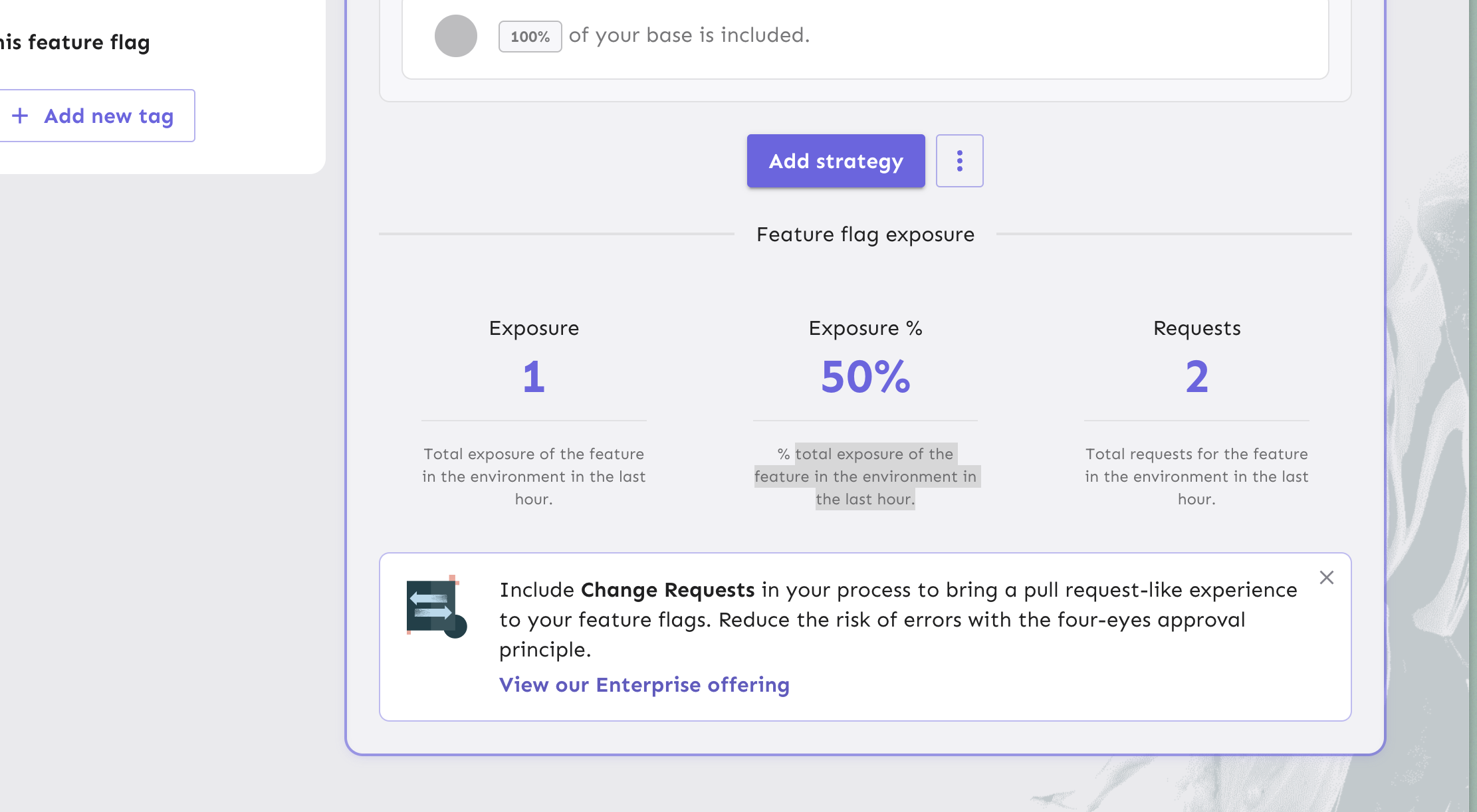Viewport: 1477px width, 812px height.
Task: Dismiss the Change Requests banner with X
Action: (x=1326, y=577)
